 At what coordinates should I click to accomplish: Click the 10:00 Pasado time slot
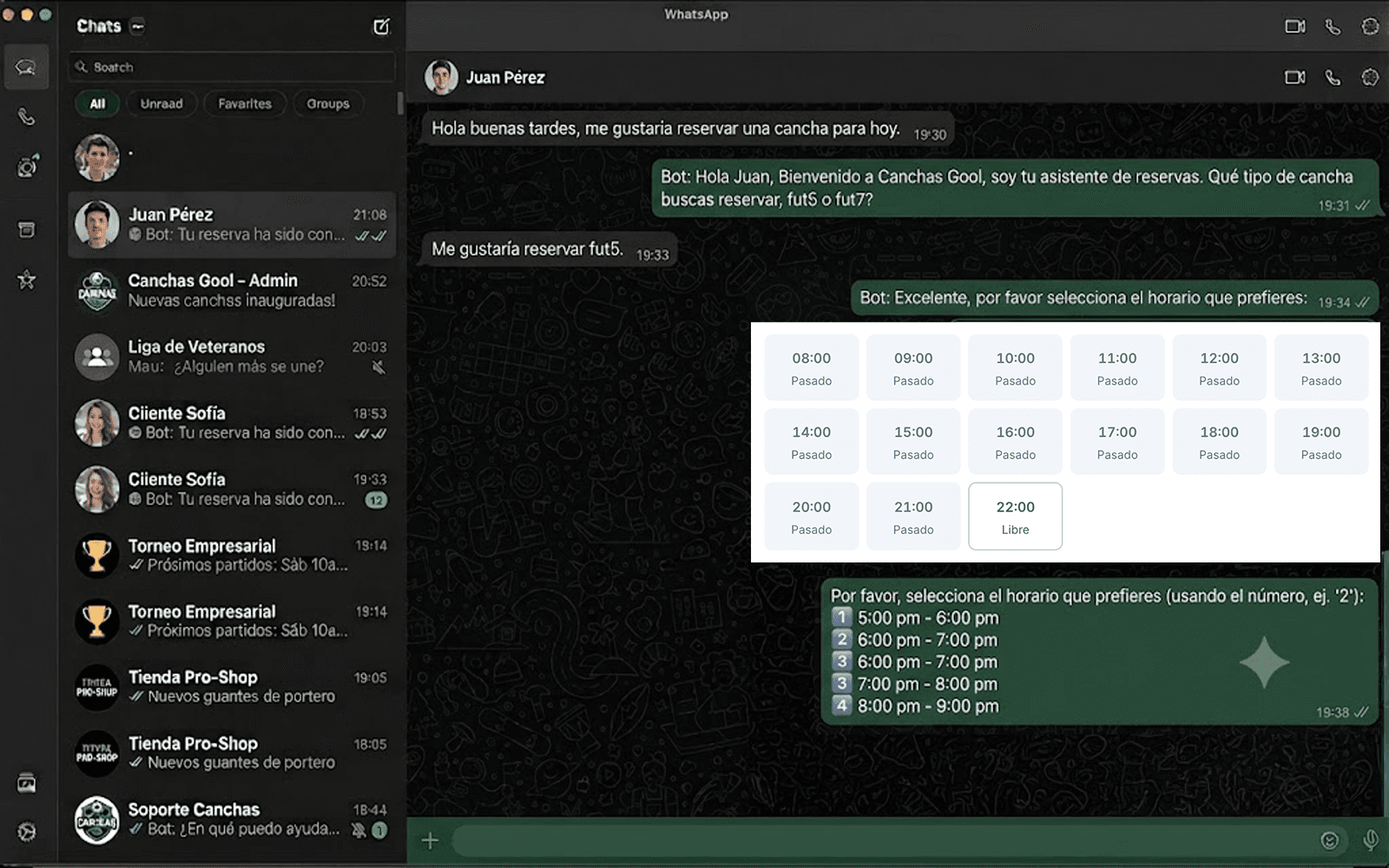click(1015, 368)
